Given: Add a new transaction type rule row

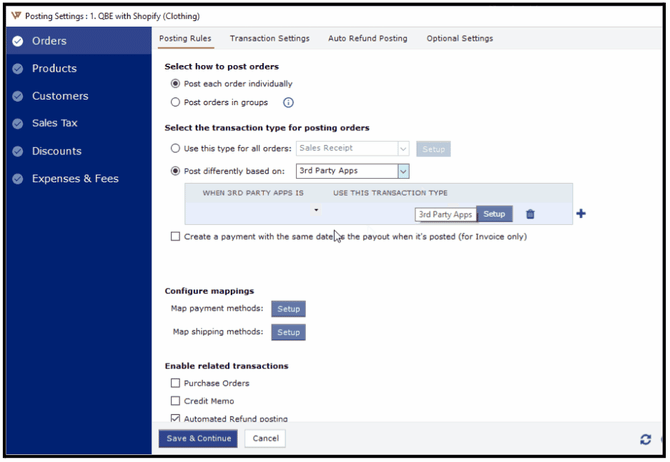Looking at the screenshot, I should pyautogui.click(x=581, y=213).
